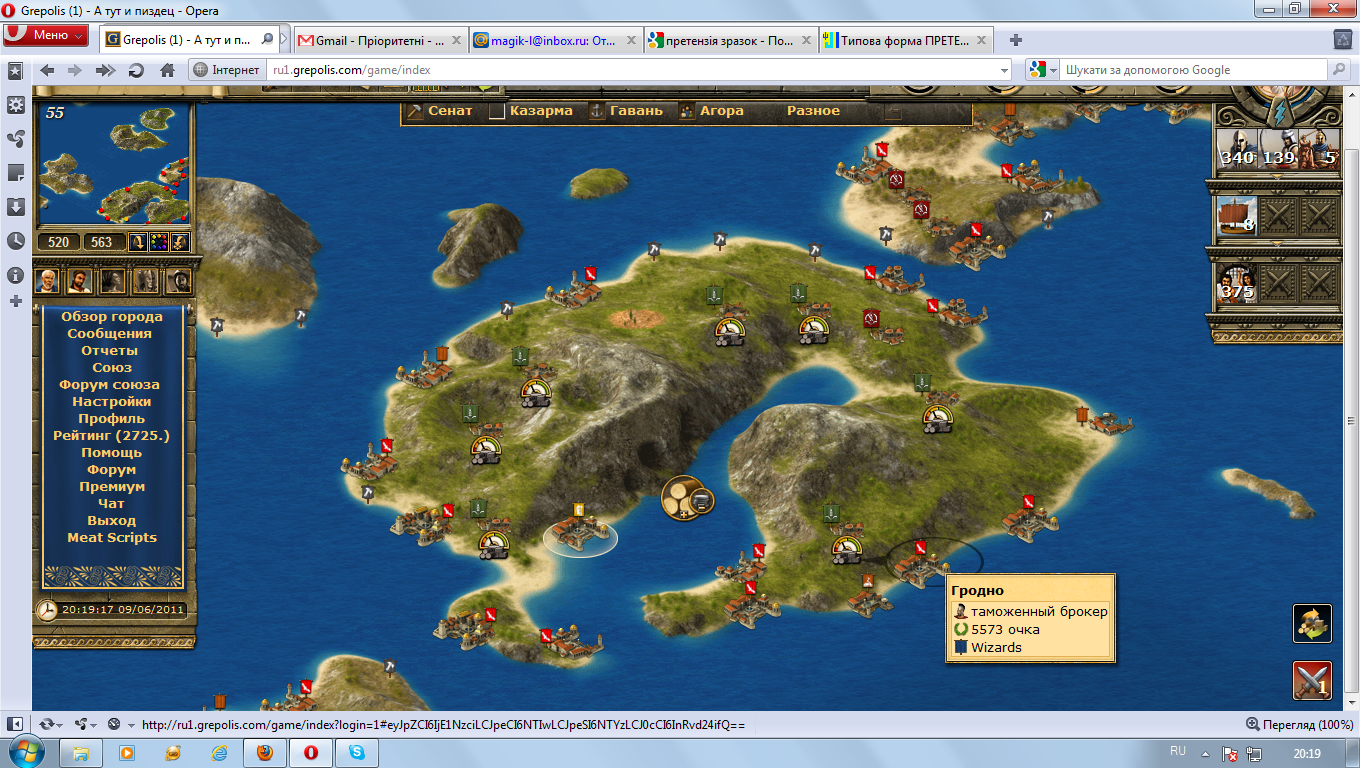Viewport: 1360px width, 768px height.
Task: Open a new browser tab
Action: pos(1016,40)
